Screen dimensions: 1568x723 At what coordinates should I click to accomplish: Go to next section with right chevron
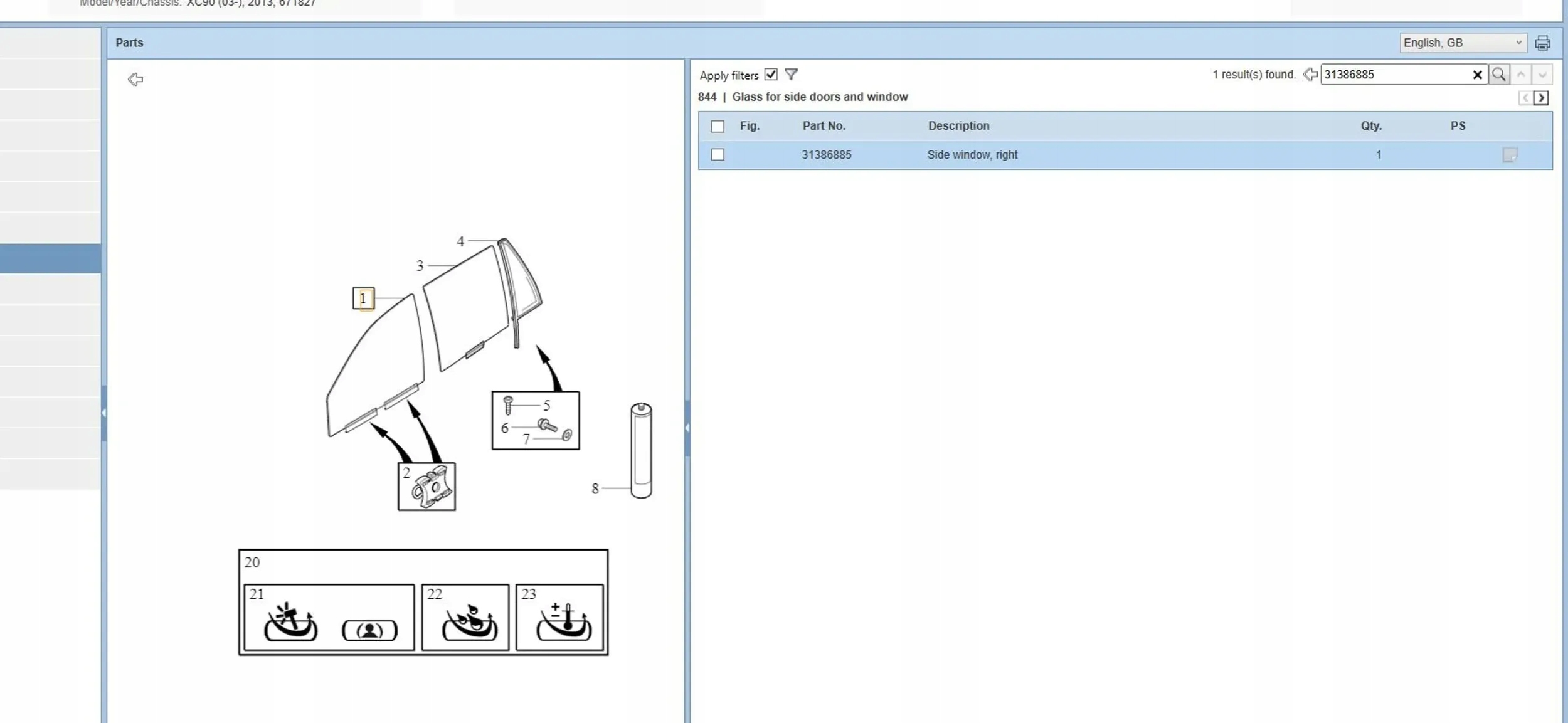1540,98
